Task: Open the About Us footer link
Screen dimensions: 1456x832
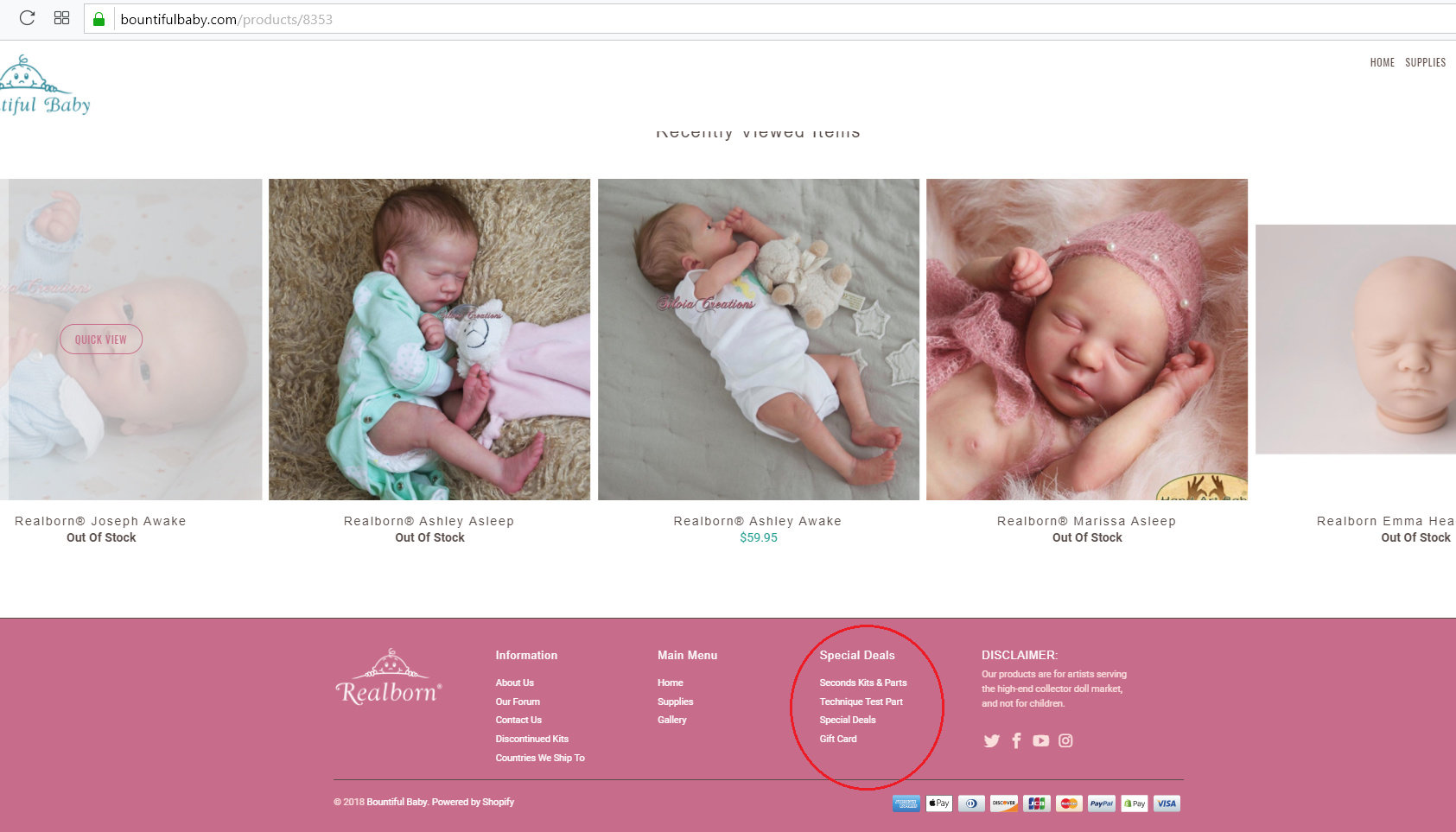Action: pos(515,683)
